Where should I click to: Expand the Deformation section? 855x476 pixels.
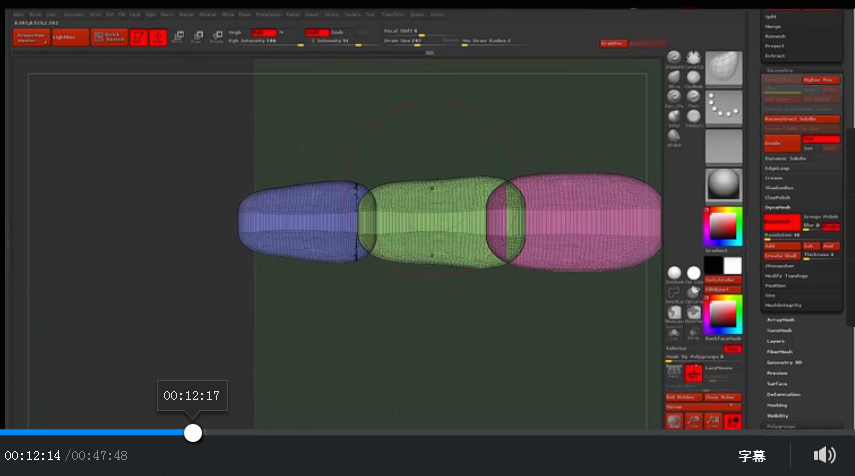(783, 394)
